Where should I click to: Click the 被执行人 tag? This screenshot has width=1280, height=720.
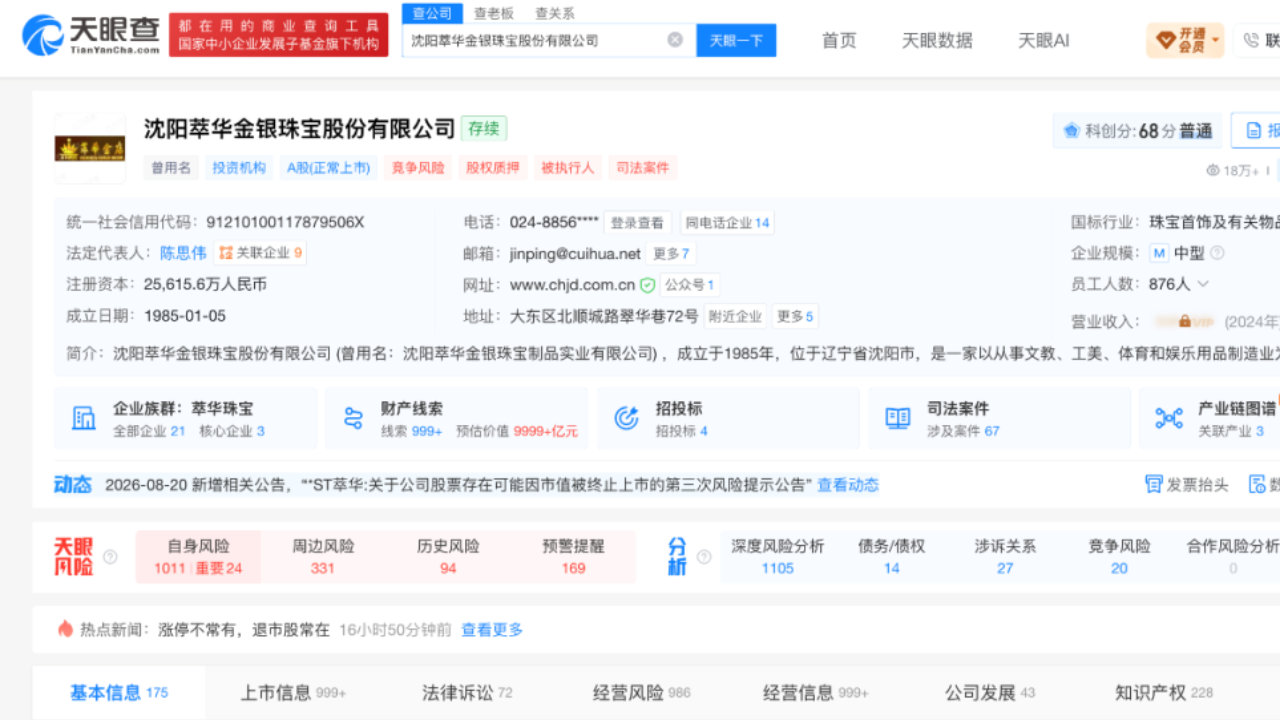click(568, 167)
